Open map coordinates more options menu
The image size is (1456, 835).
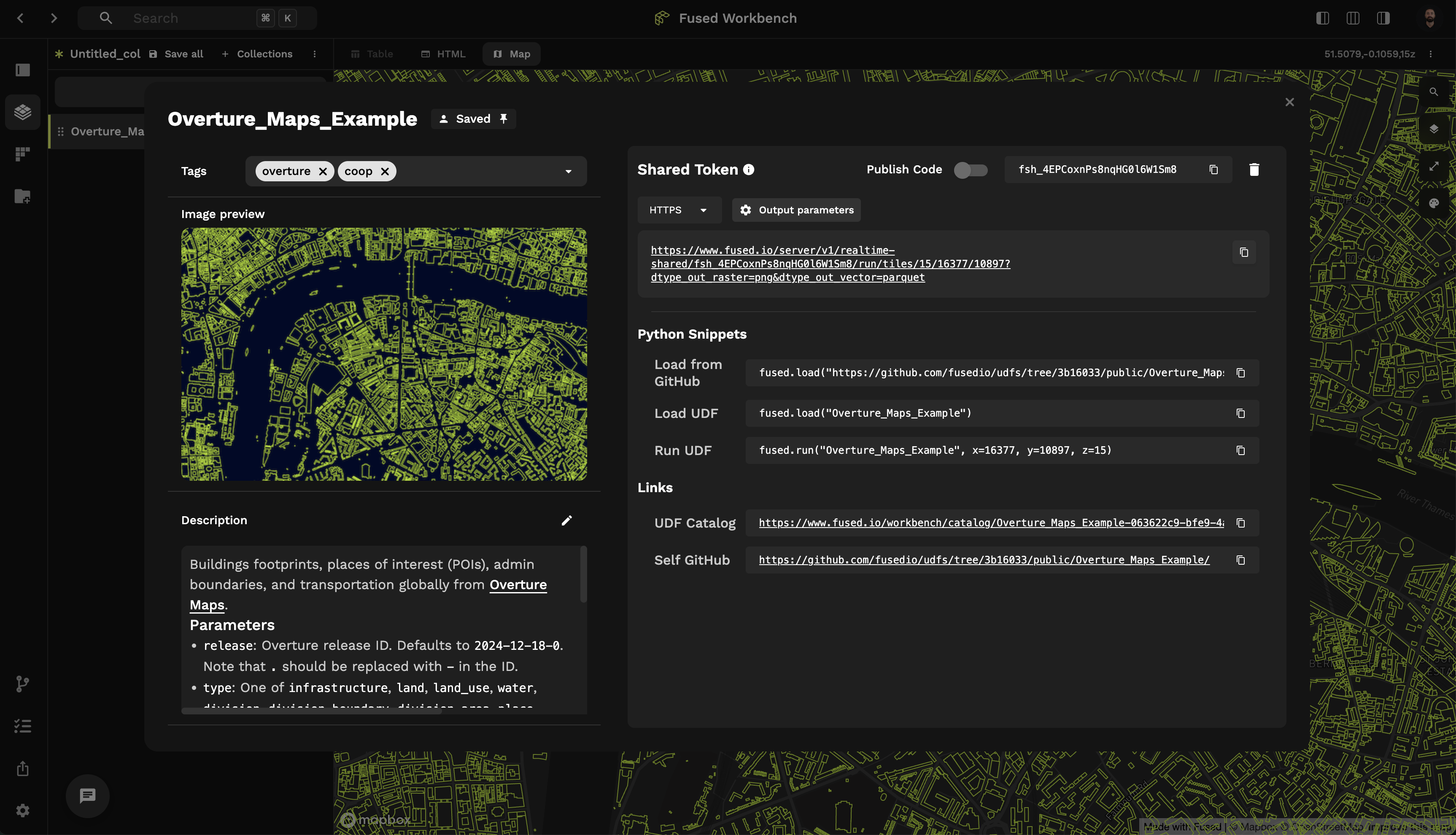[x=1431, y=54]
